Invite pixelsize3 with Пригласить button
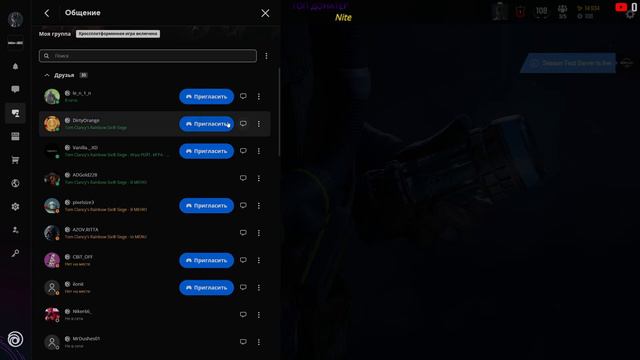 click(207, 206)
